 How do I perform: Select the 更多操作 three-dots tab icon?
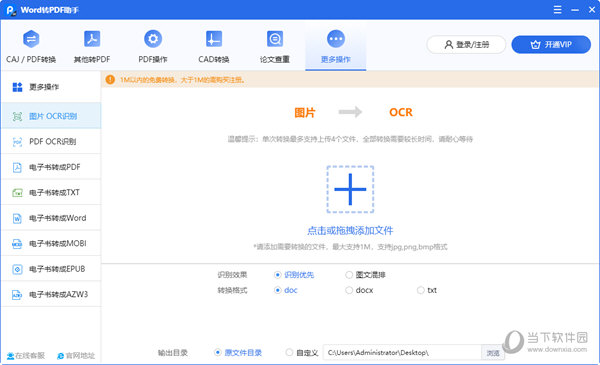[x=336, y=39]
